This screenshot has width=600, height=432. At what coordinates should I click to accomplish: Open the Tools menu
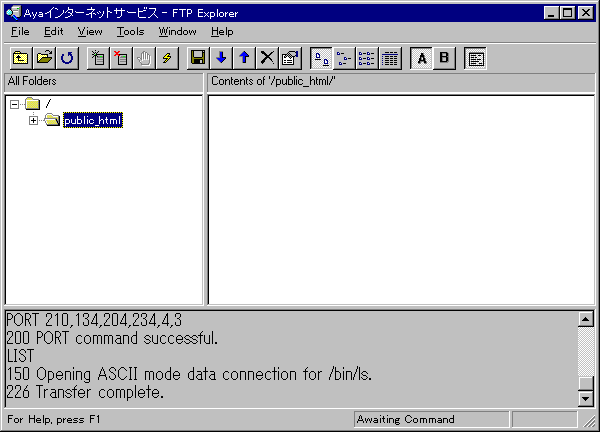pyautogui.click(x=130, y=31)
